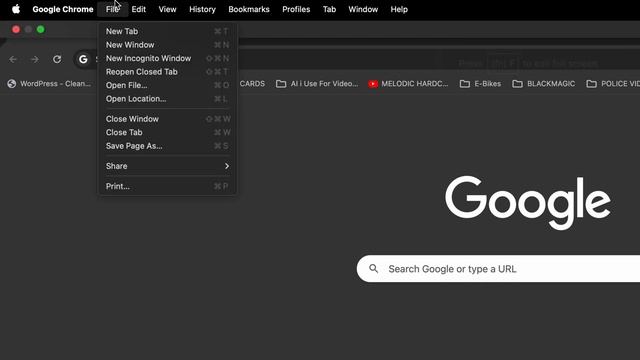
Task: Open the E-Bikes bookmark folder label
Action: [487, 84]
